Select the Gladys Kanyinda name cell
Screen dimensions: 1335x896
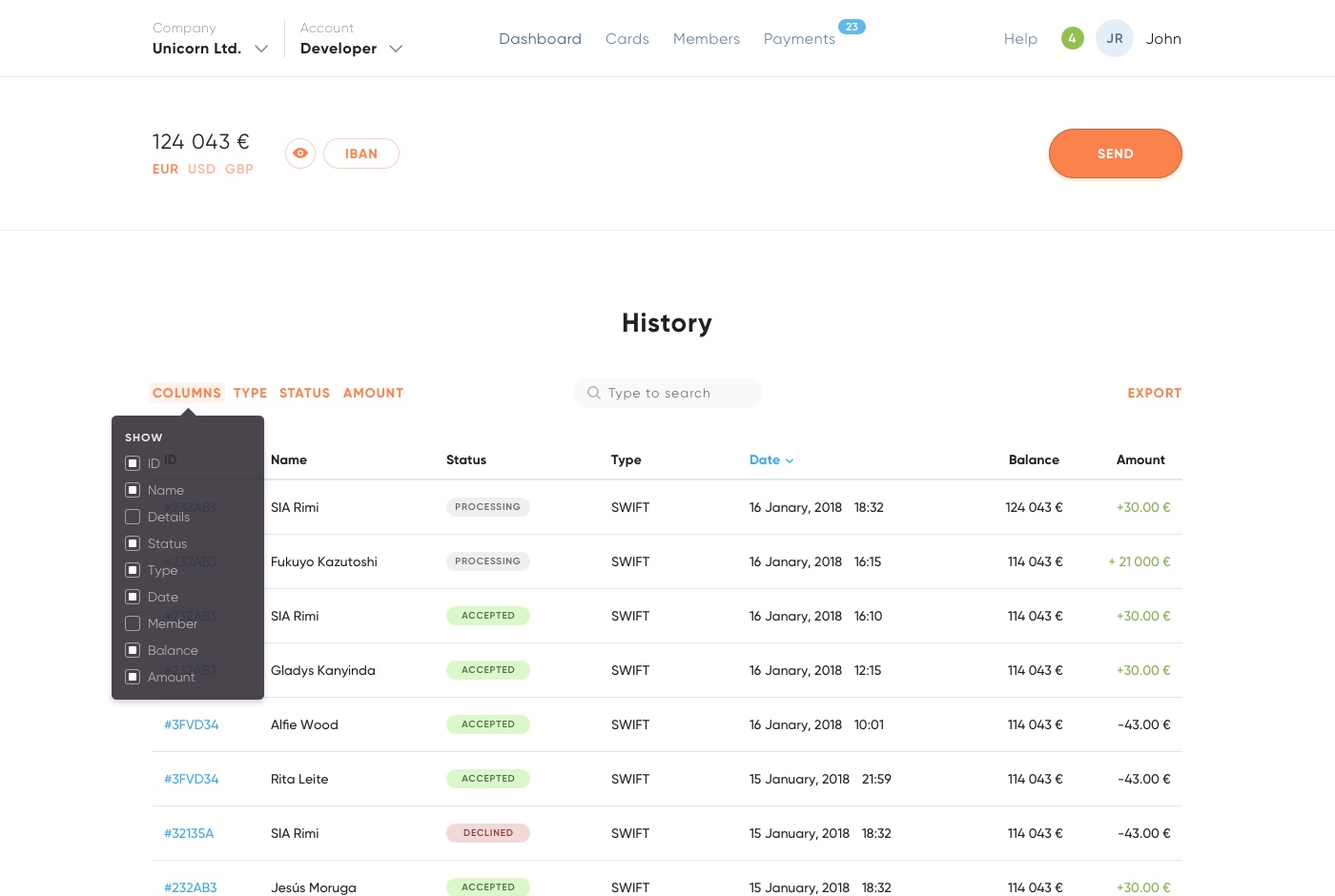[x=323, y=670]
